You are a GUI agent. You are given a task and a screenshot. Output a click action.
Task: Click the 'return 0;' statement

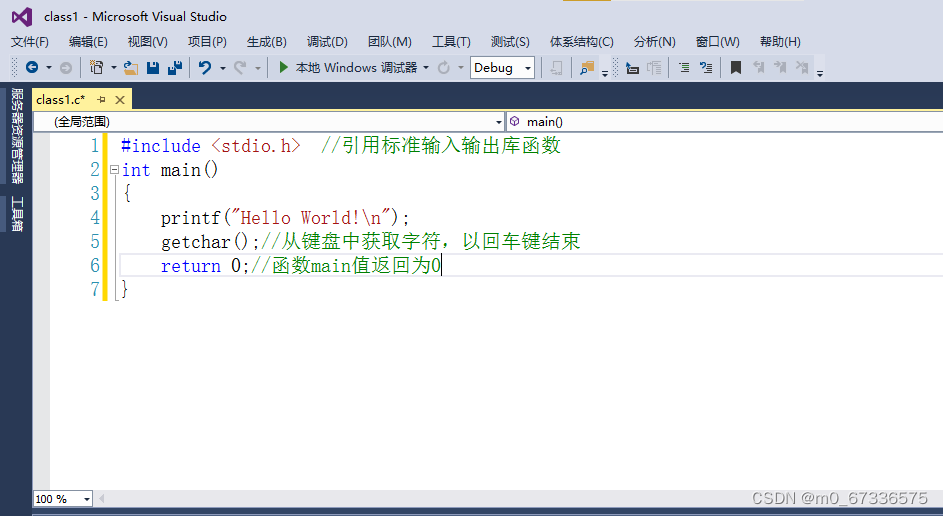coord(204,265)
